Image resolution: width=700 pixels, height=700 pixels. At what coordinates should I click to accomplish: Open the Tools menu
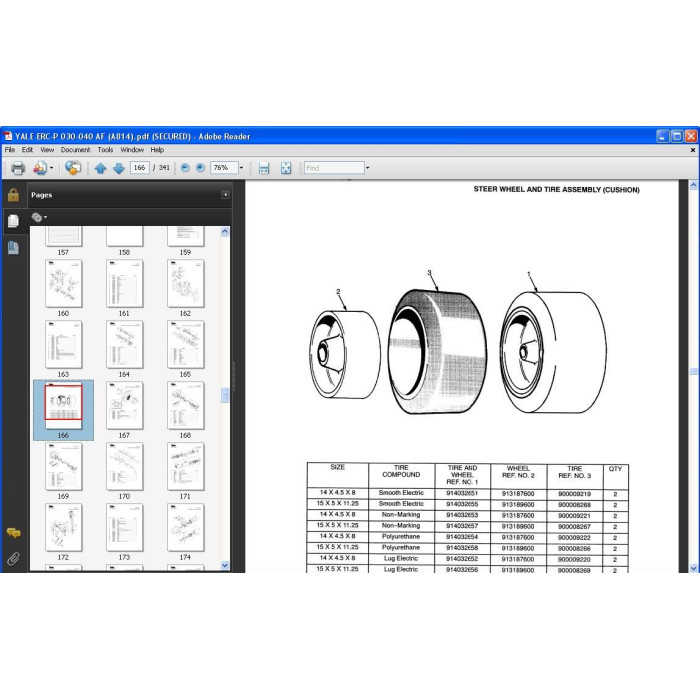pyautogui.click(x=105, y=150)
